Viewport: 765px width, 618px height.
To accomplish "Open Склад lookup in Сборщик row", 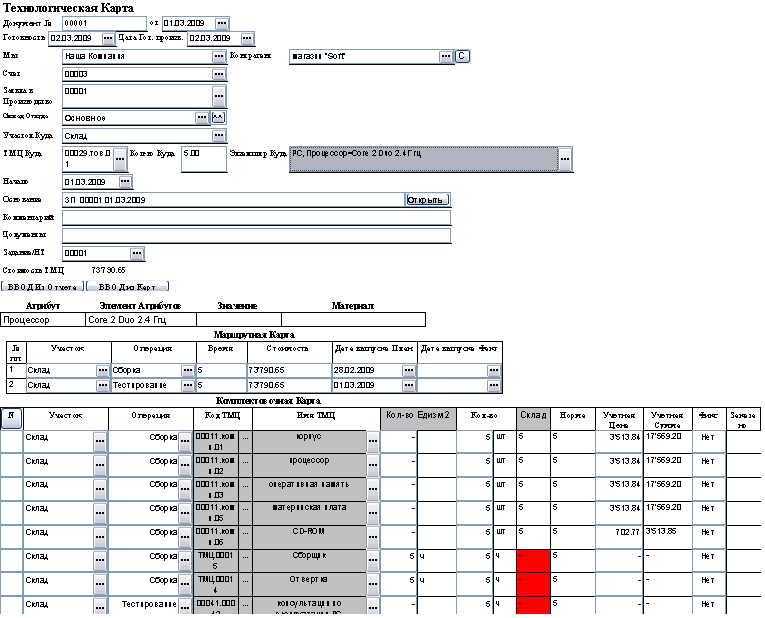I will tap(100, 561).
